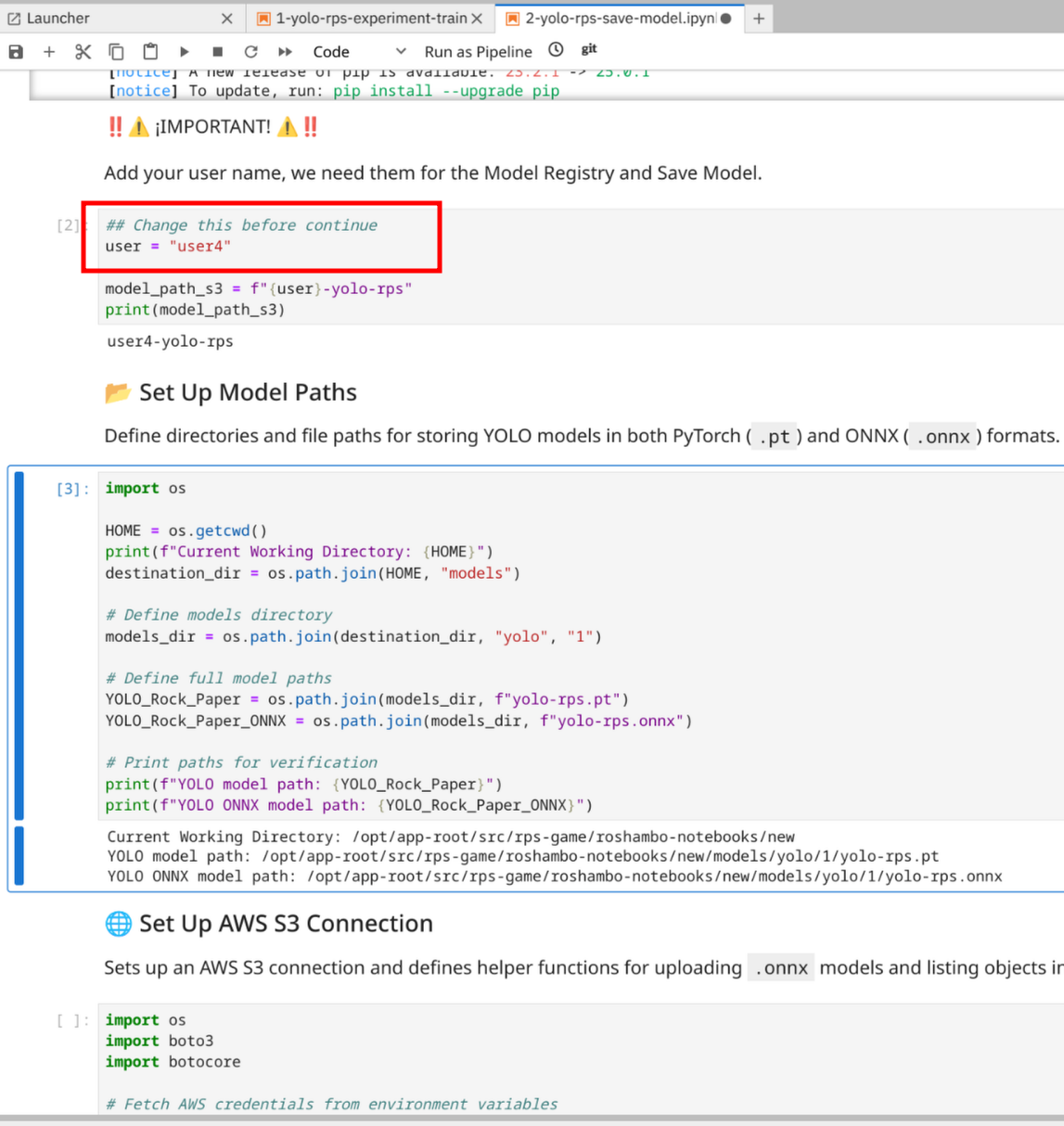Click the ¡IMPORTANT! warning text

[213, 127]
